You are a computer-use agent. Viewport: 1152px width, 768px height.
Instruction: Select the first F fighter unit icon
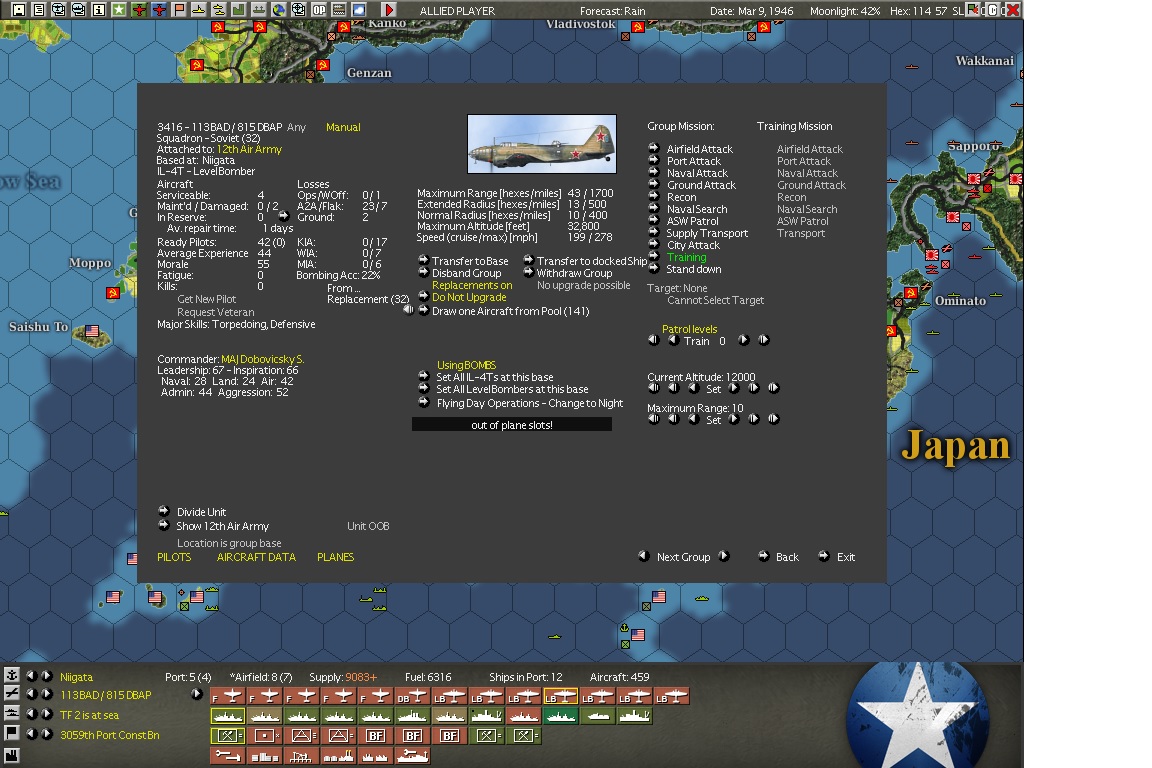coord(228,696)
